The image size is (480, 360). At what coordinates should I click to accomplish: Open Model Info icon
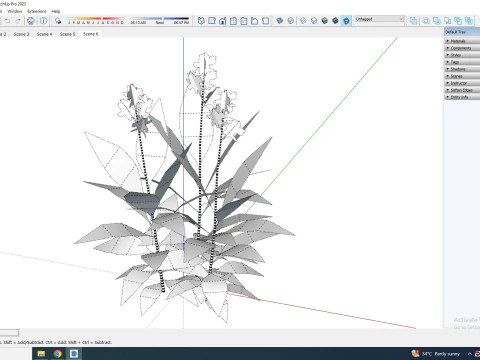(x=43, y=21)
